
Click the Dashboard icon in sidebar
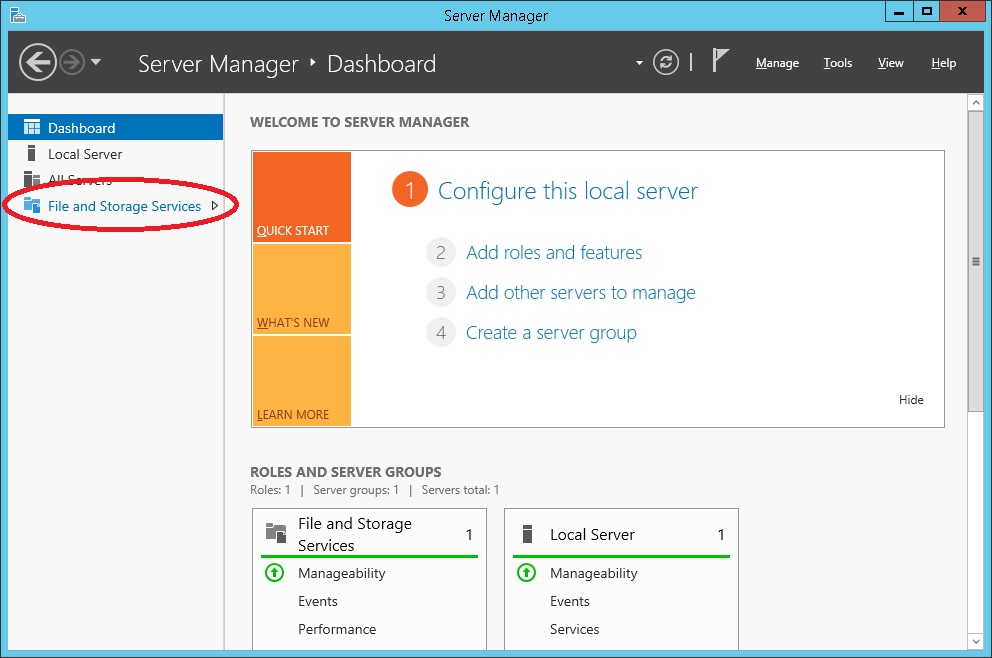[x=32, y=128]
